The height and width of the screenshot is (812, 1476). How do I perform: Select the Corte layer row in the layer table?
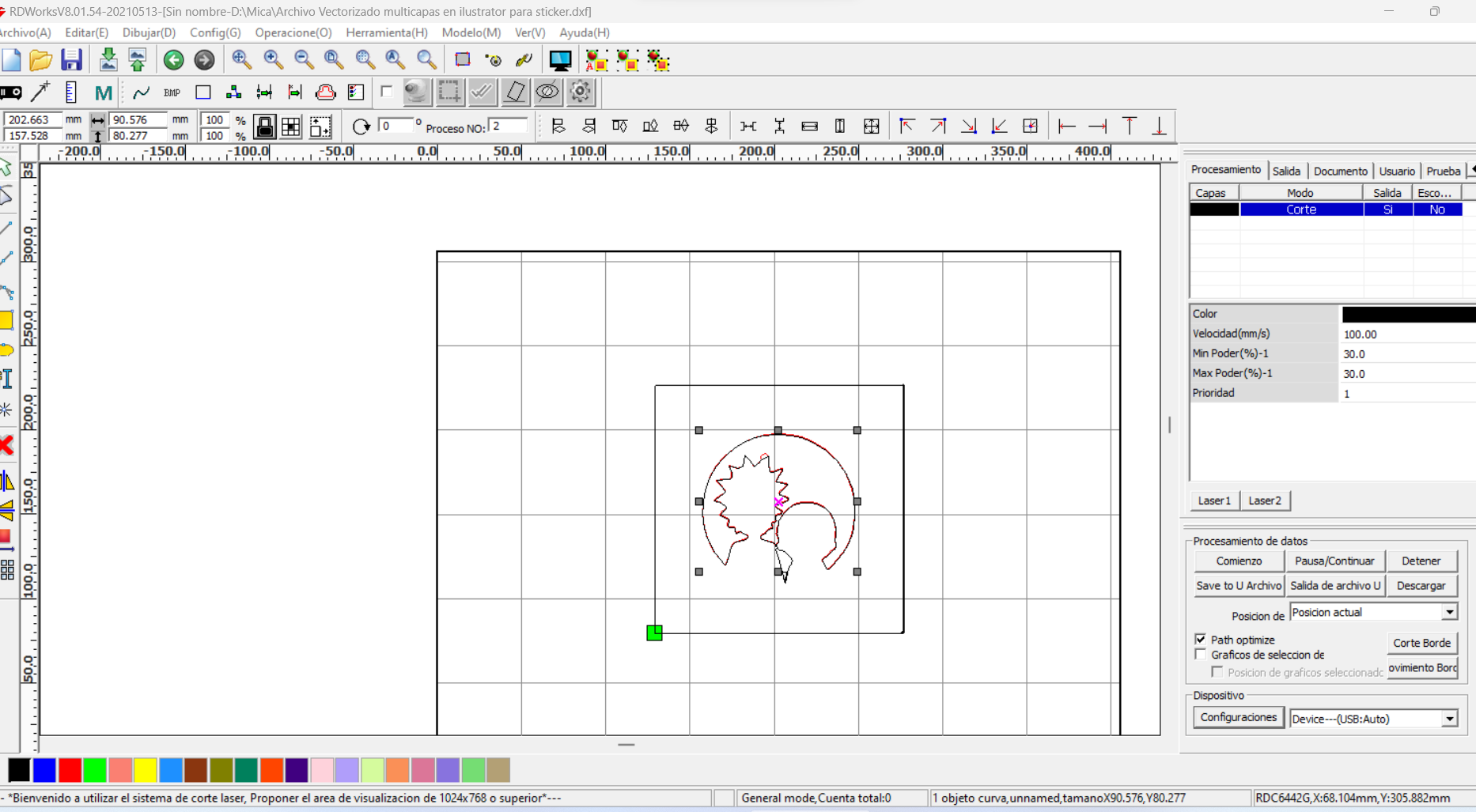[1327, 210]
